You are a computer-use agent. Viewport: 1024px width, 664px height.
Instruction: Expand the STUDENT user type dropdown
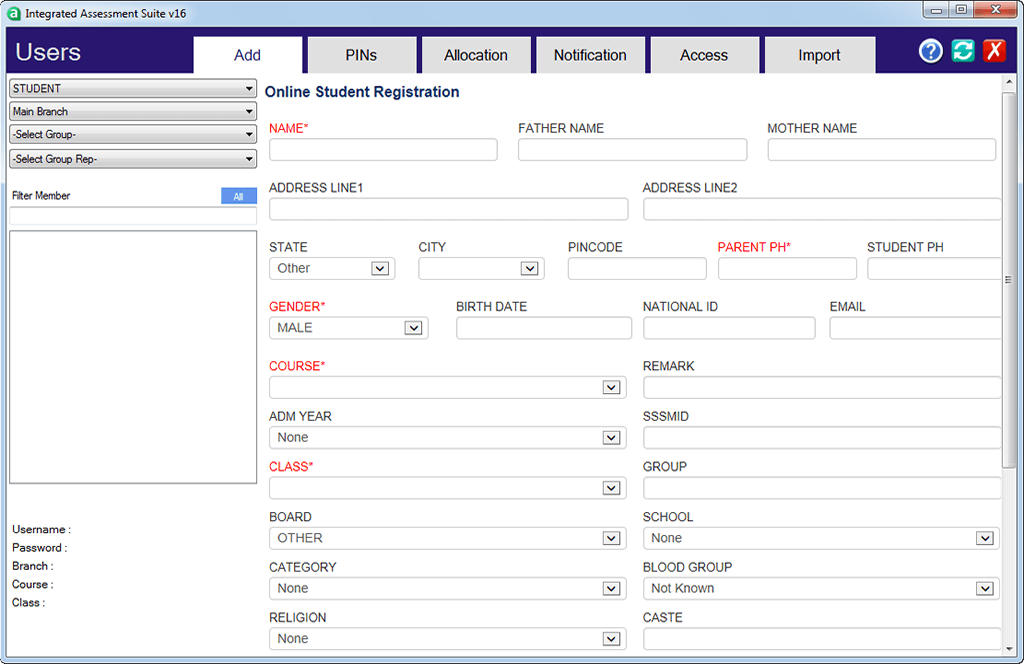[x=133, y=89]
